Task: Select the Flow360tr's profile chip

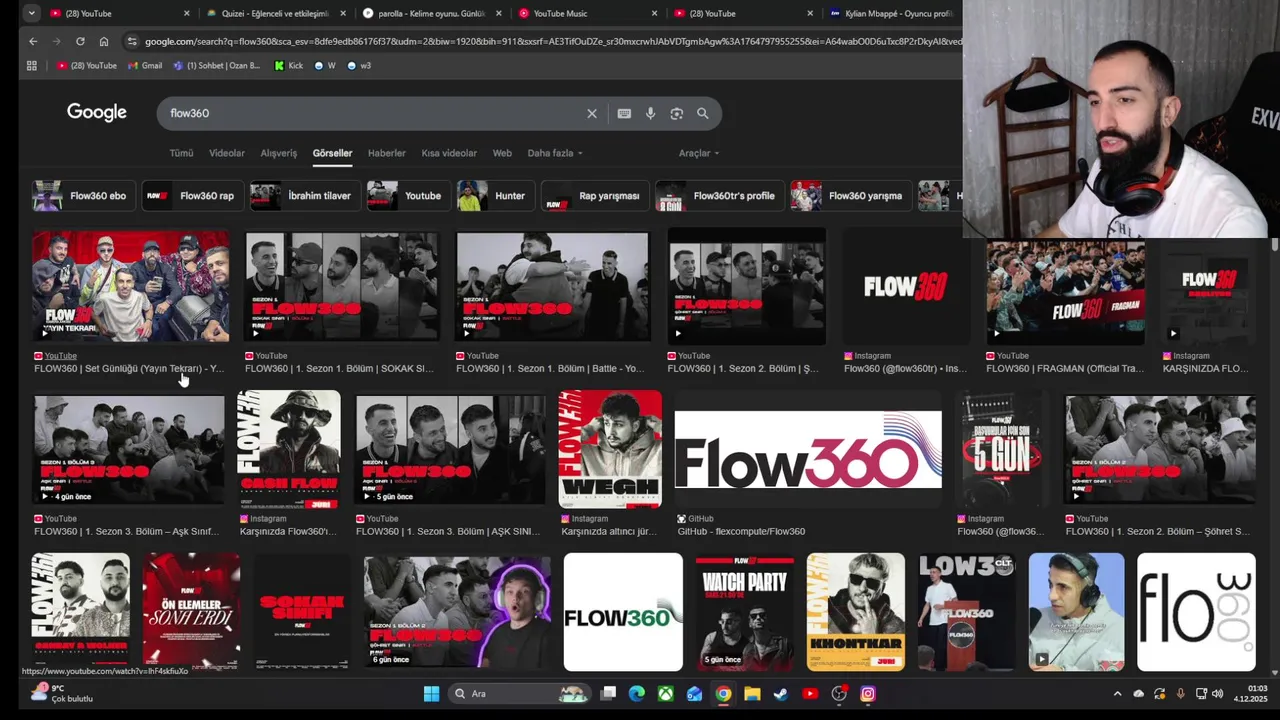Action: [718, 196]
